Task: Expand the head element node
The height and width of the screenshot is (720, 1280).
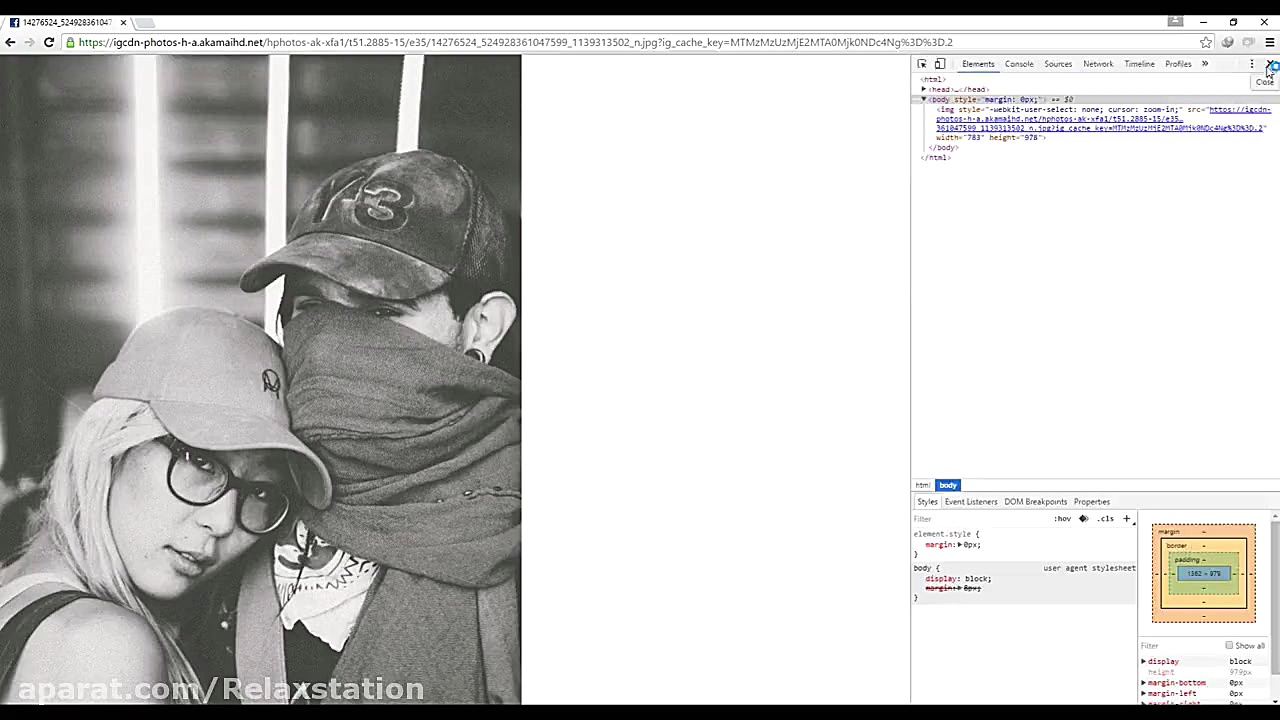Action: click(x=924, y=89)
